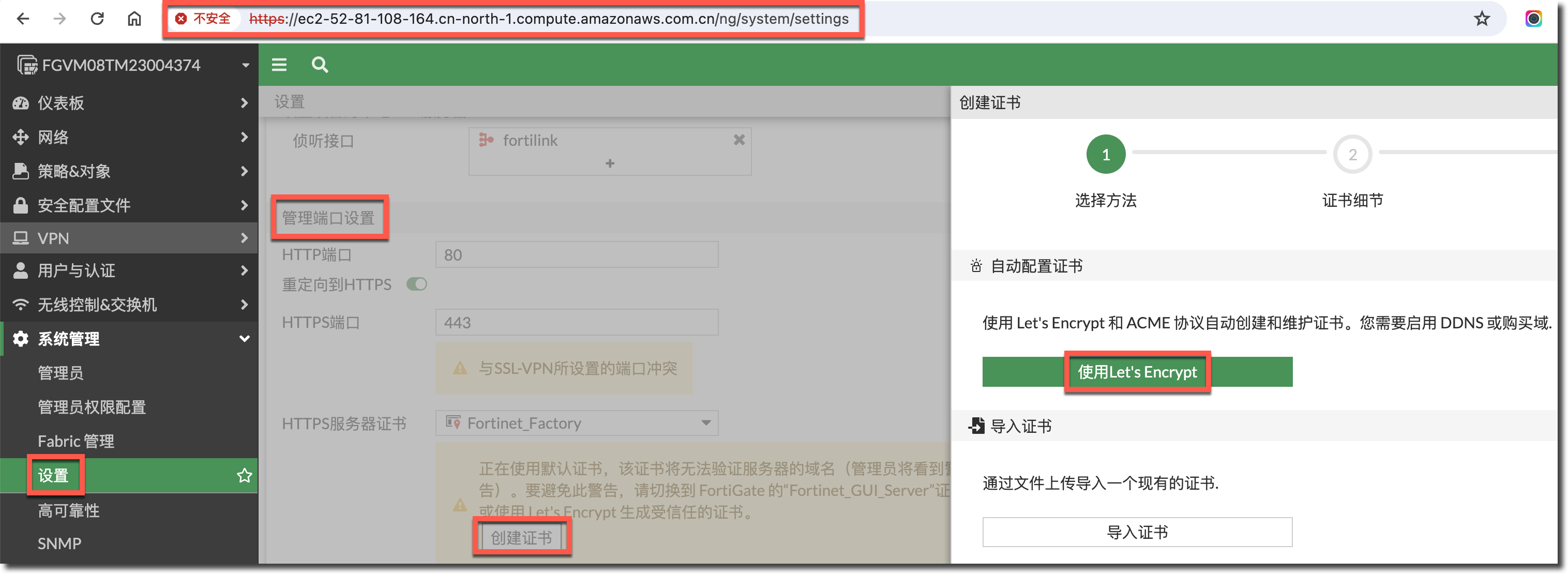Click the hamburger menu icon in header
The height and width of the screenshot is (574, 1568).
tap(279, 65)
